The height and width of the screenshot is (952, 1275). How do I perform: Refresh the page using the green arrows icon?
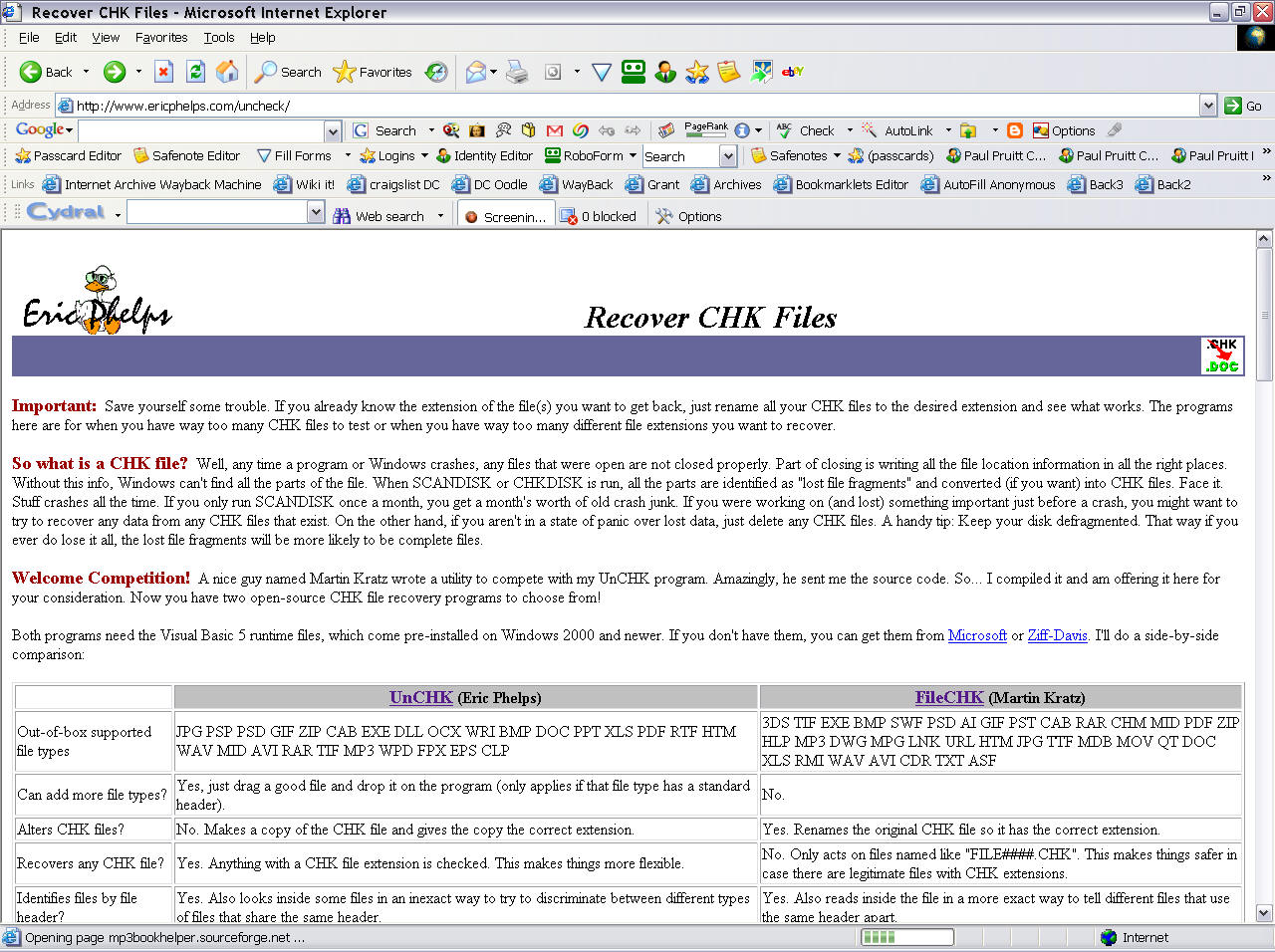[196, 72]
